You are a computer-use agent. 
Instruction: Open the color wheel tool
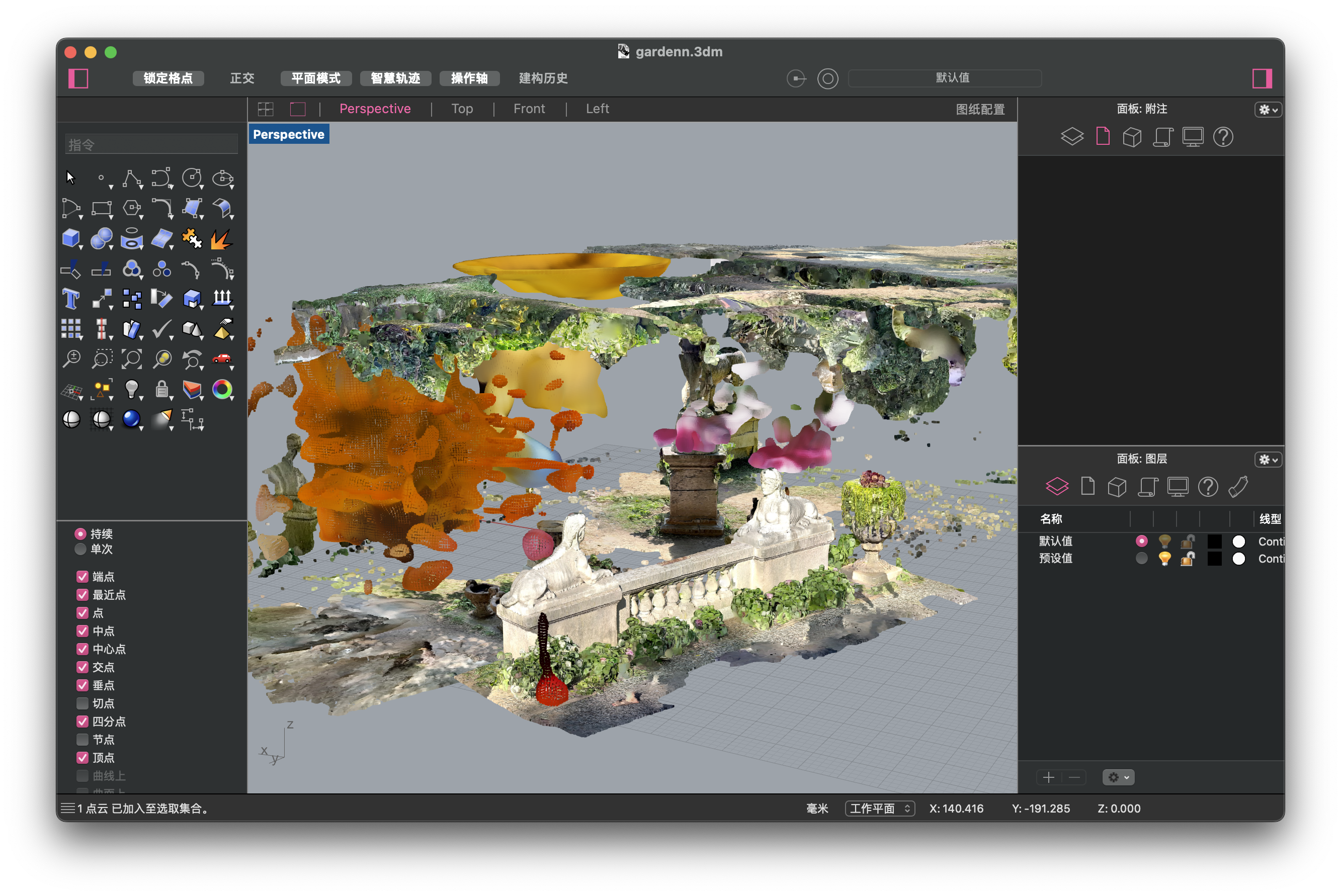point(222,389)
